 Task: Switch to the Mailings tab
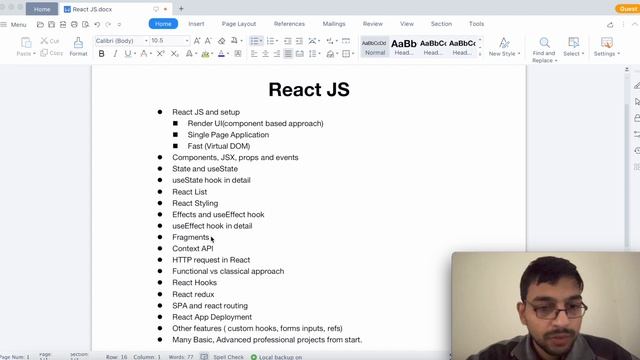[334, 24]
